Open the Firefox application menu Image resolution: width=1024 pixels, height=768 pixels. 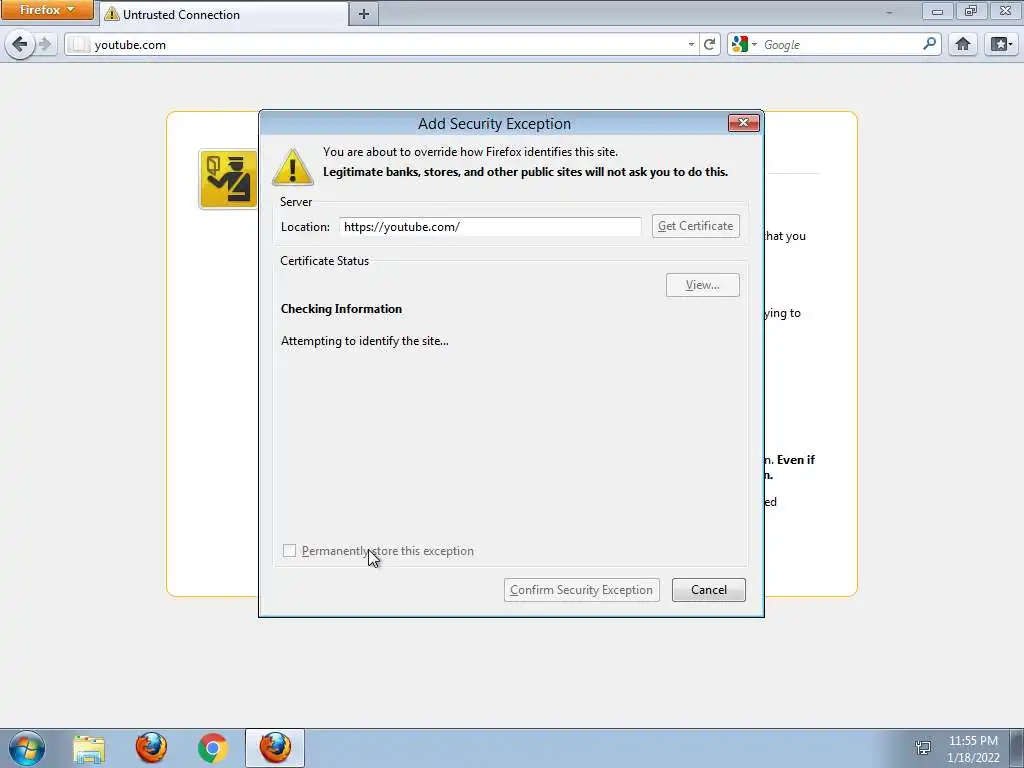[x=46, y=10]
